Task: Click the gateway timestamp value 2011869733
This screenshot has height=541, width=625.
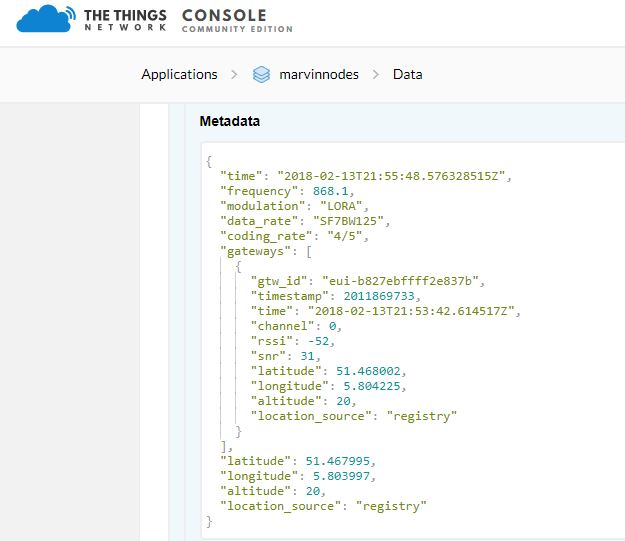Action: (x=370, y=296)
